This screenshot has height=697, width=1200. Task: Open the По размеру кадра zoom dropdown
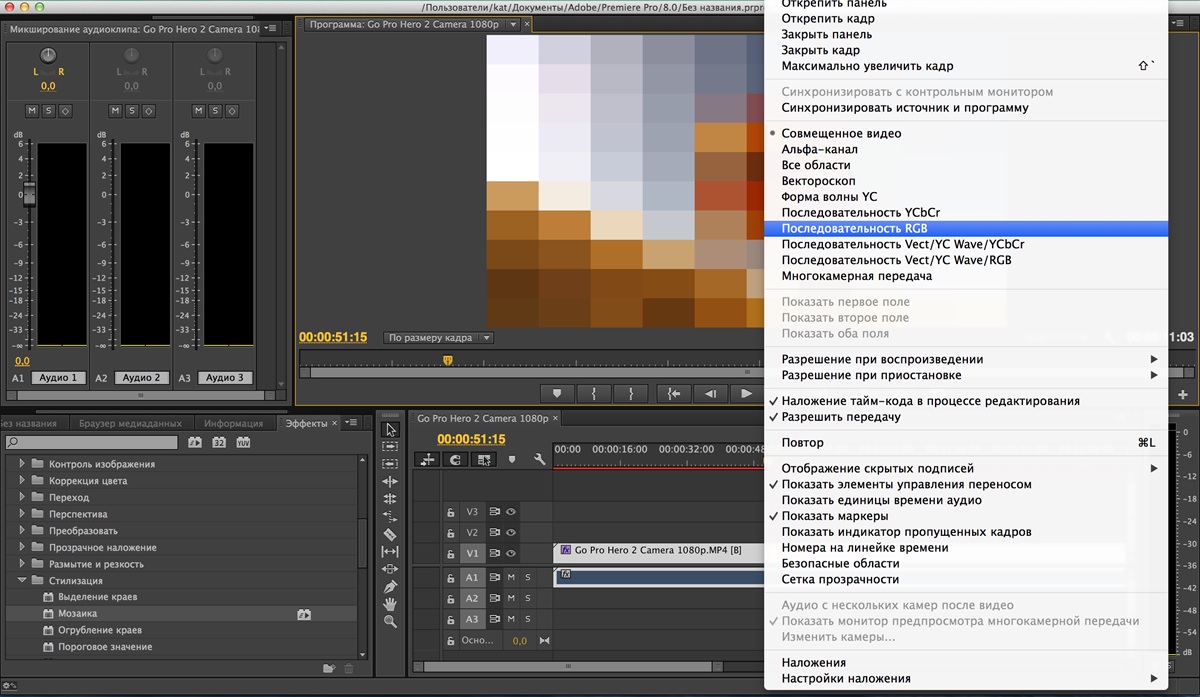(x=438, y=338)
